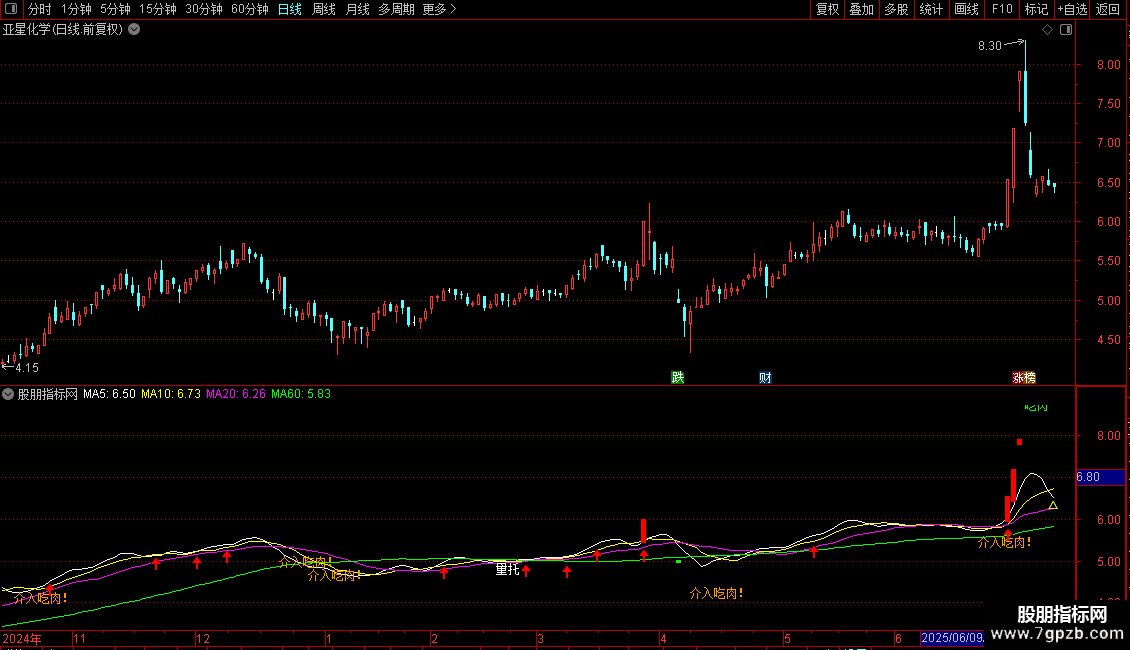
Task: Click the 里托 signal label
Action: [x=507, y=570]
